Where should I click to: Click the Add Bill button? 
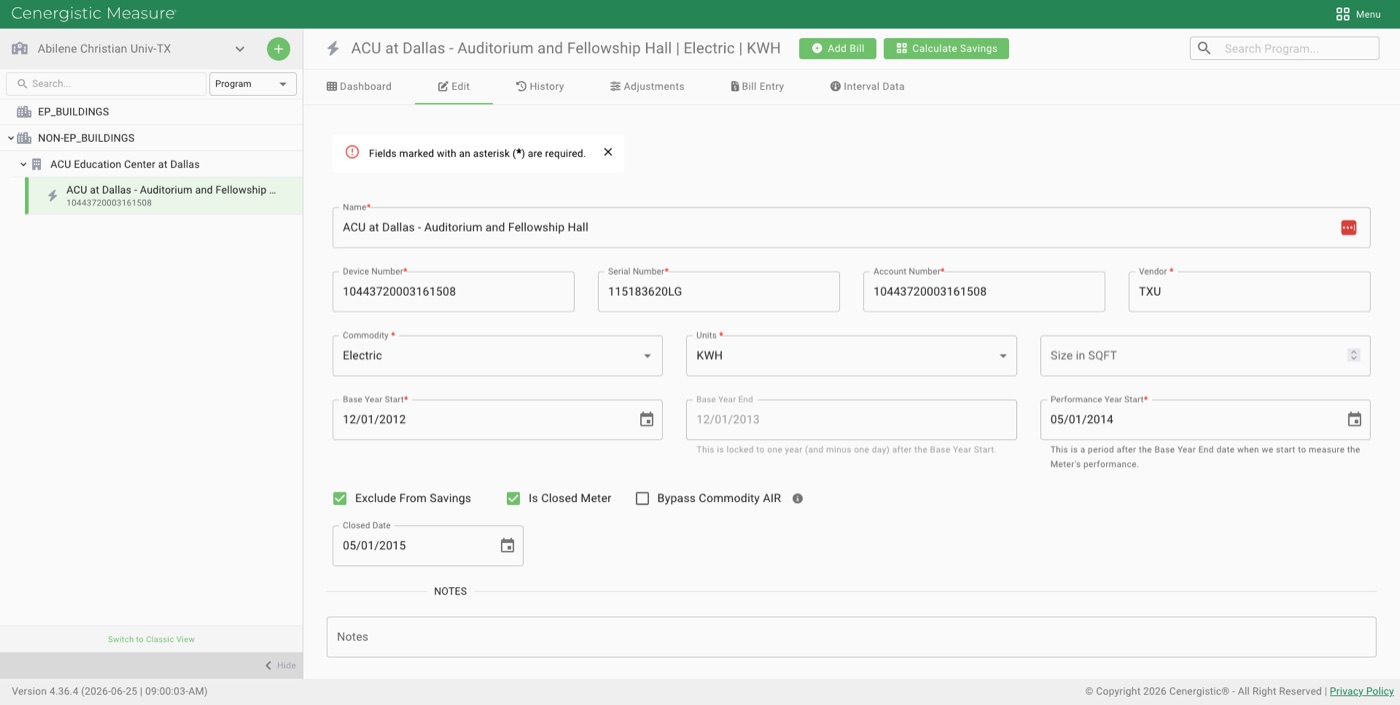point(838,48)
